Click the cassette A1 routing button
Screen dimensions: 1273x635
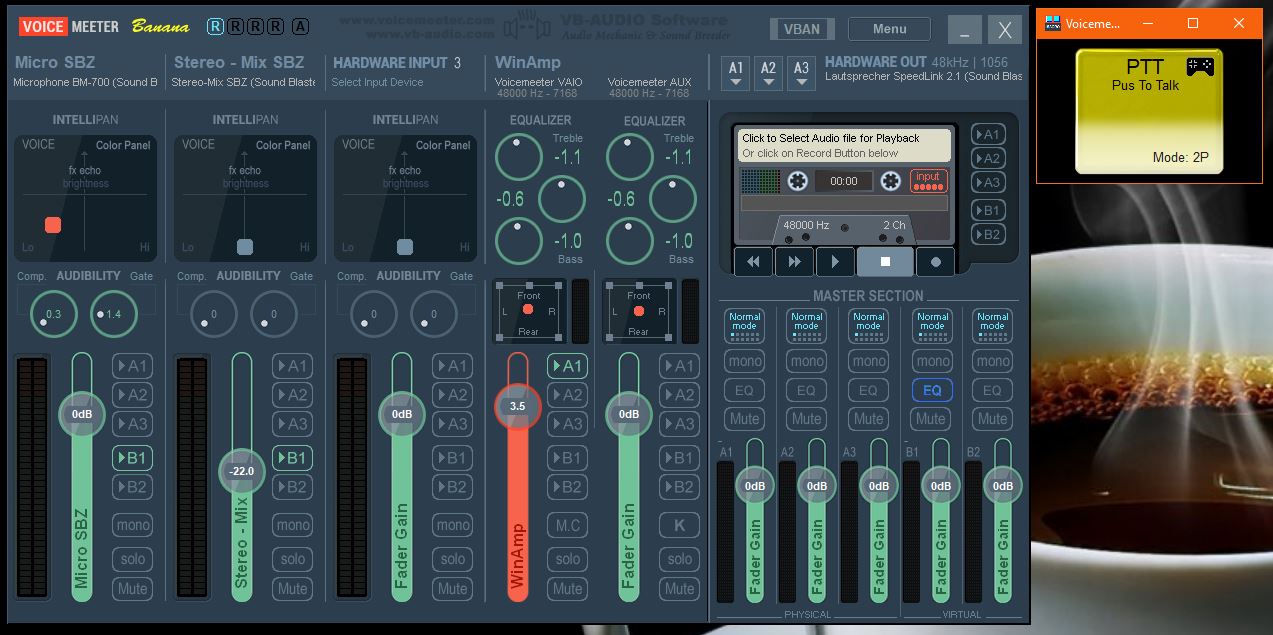[x=988, y=135]
